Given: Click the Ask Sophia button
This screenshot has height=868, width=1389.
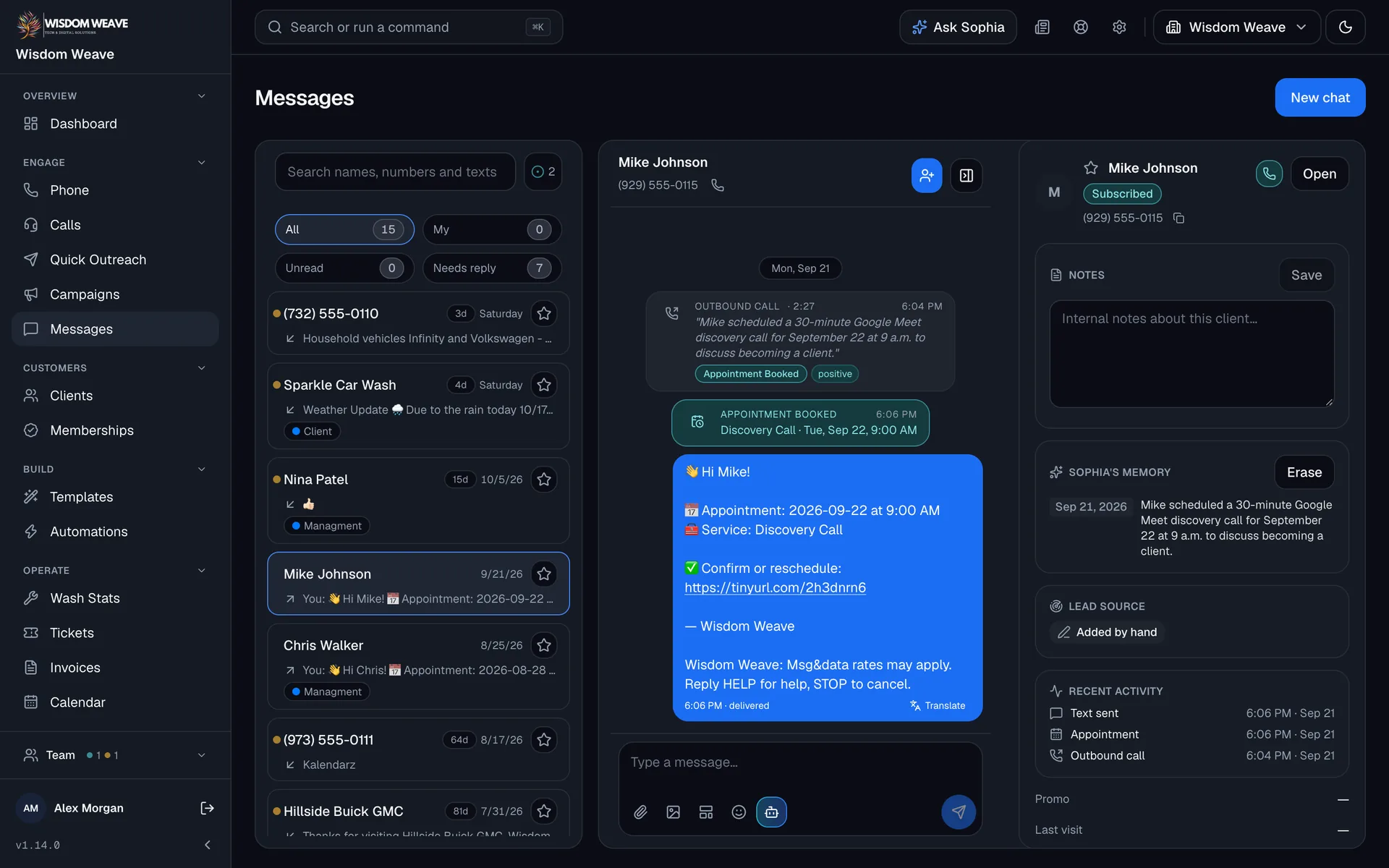Looking at the screenshot, I should click(x=958, y=27).
